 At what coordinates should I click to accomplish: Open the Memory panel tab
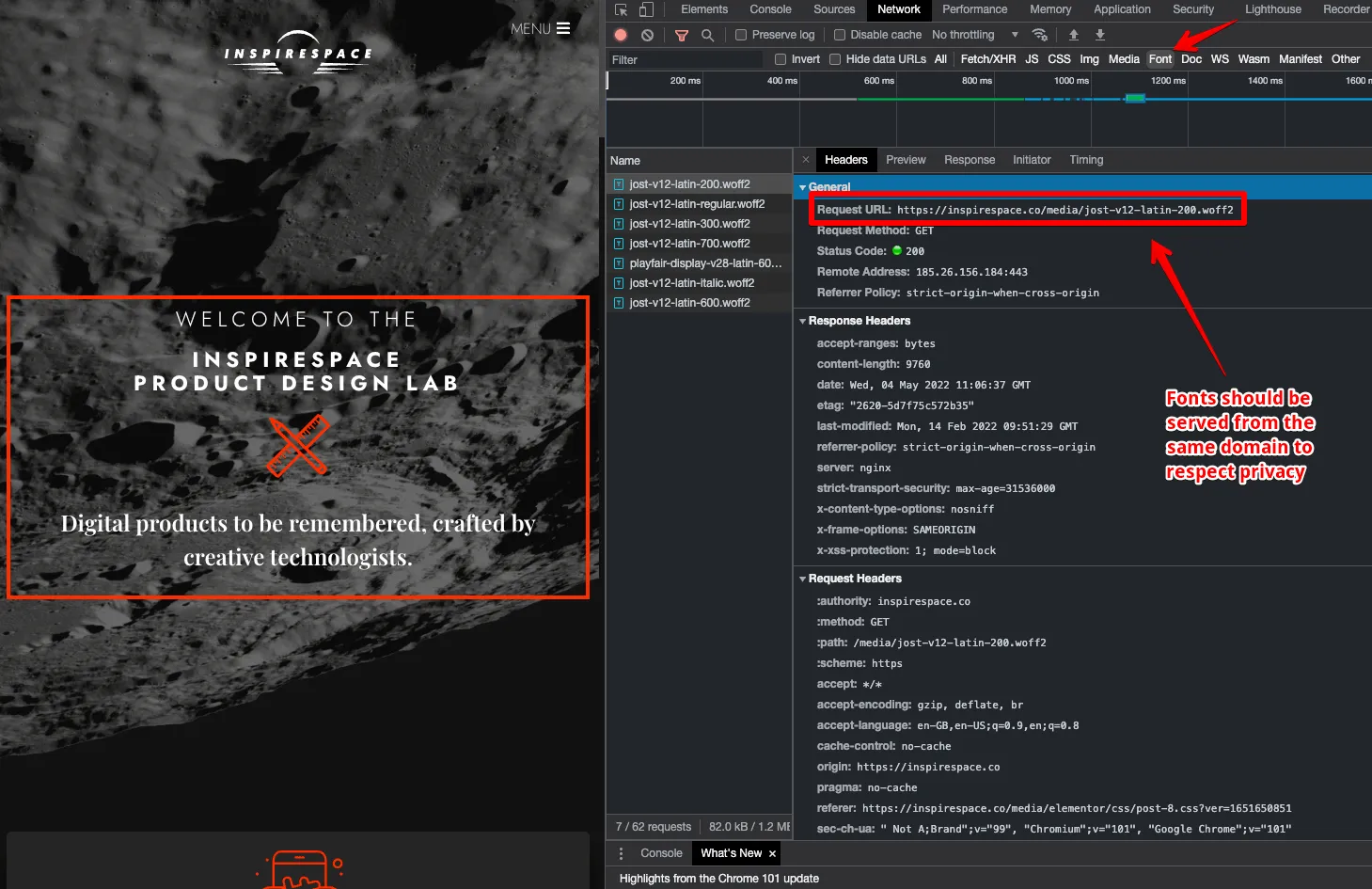coord(1050,9)
